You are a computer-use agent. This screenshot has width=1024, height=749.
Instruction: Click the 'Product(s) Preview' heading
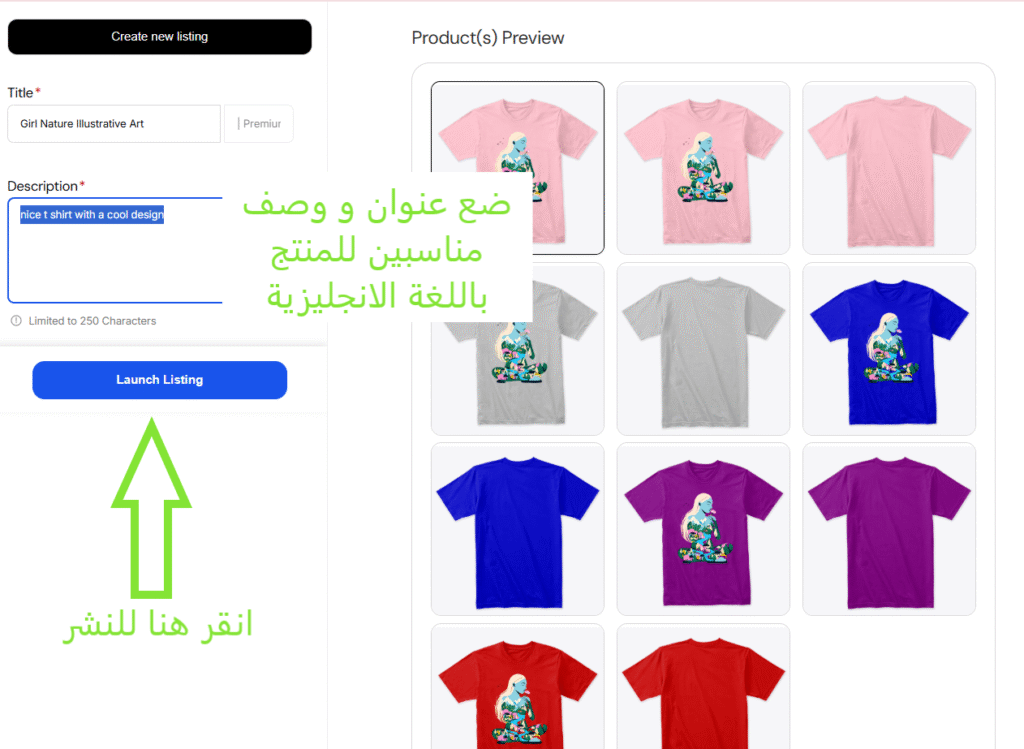488,38
